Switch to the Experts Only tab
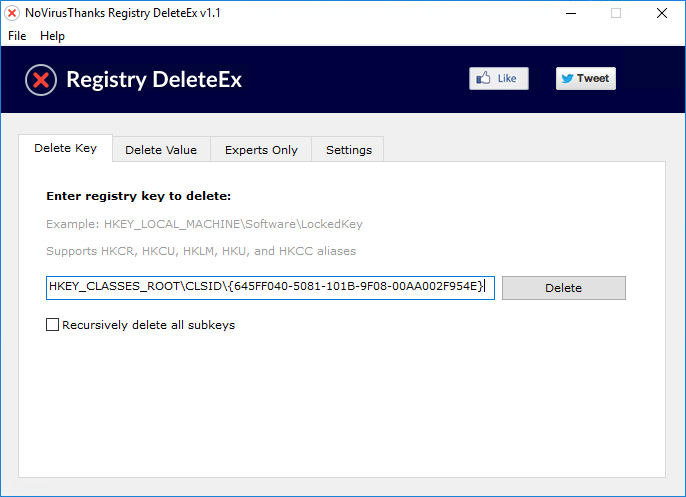686x497 pixels. tap(261, 150)
